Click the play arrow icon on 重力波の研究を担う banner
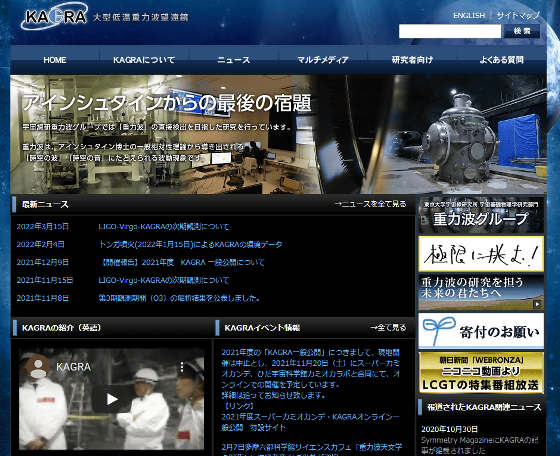This screenshot has height=456, width=560. (x=537, y=305)
